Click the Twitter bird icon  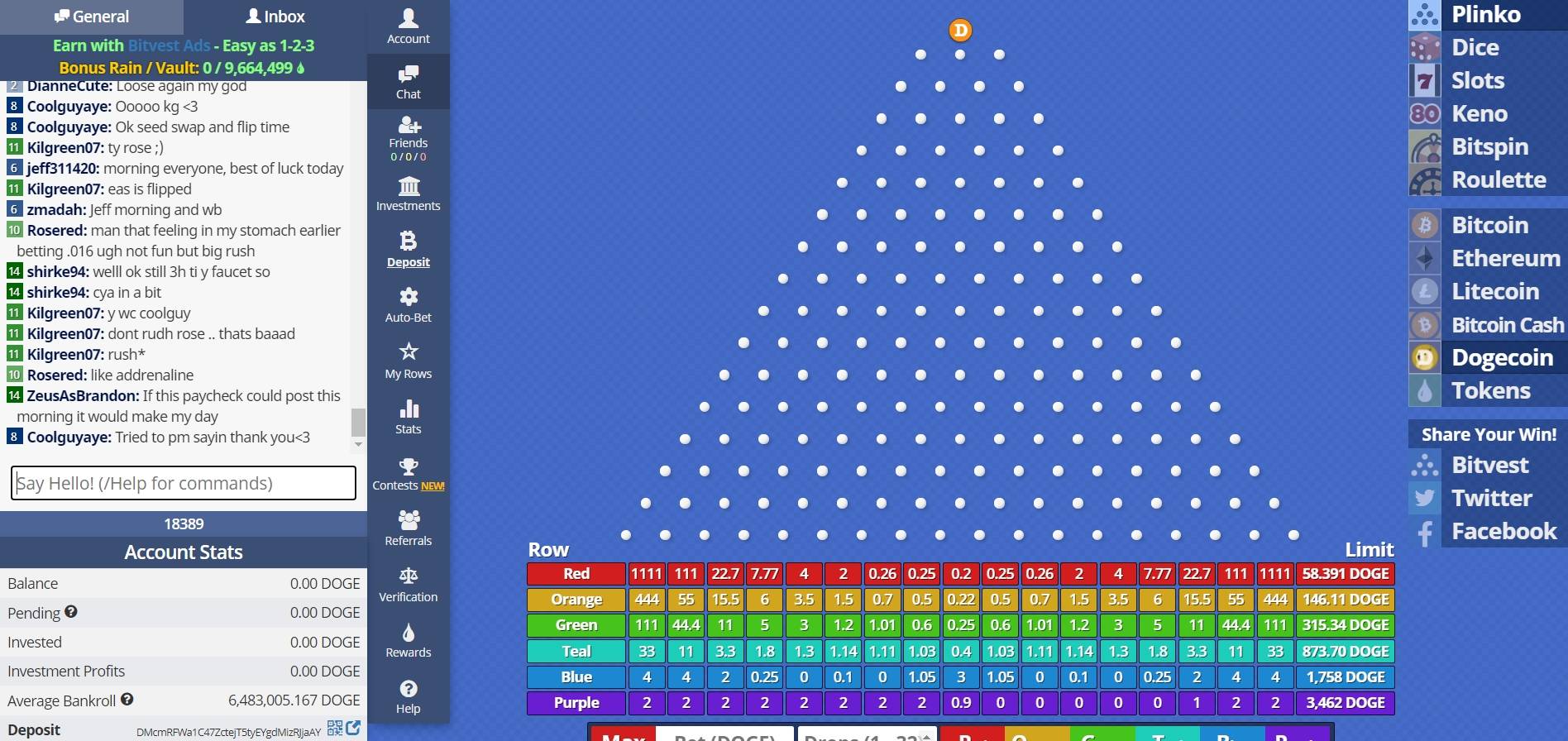point(1425,498)
